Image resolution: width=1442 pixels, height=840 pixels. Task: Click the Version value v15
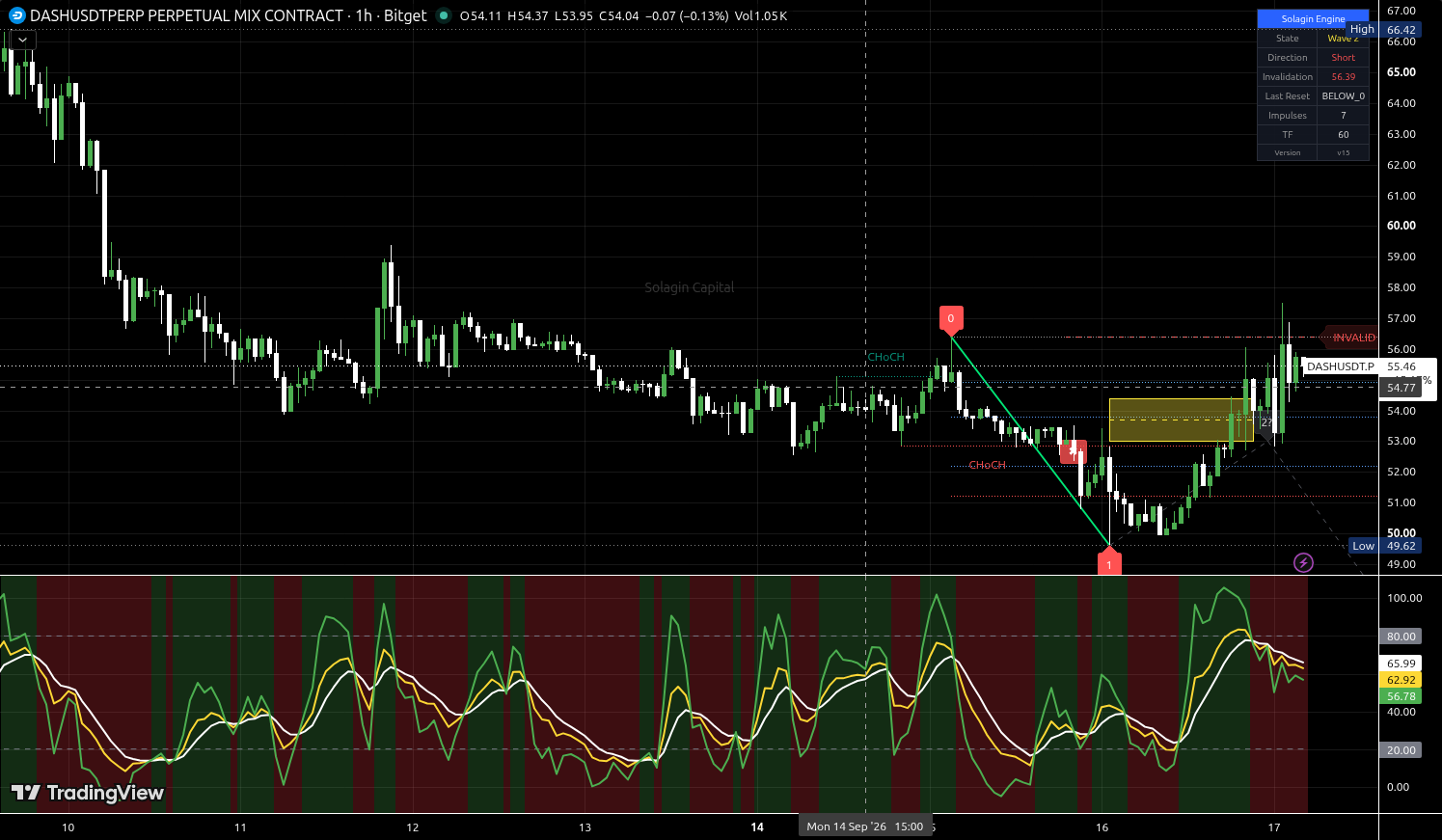[1343, 153]
